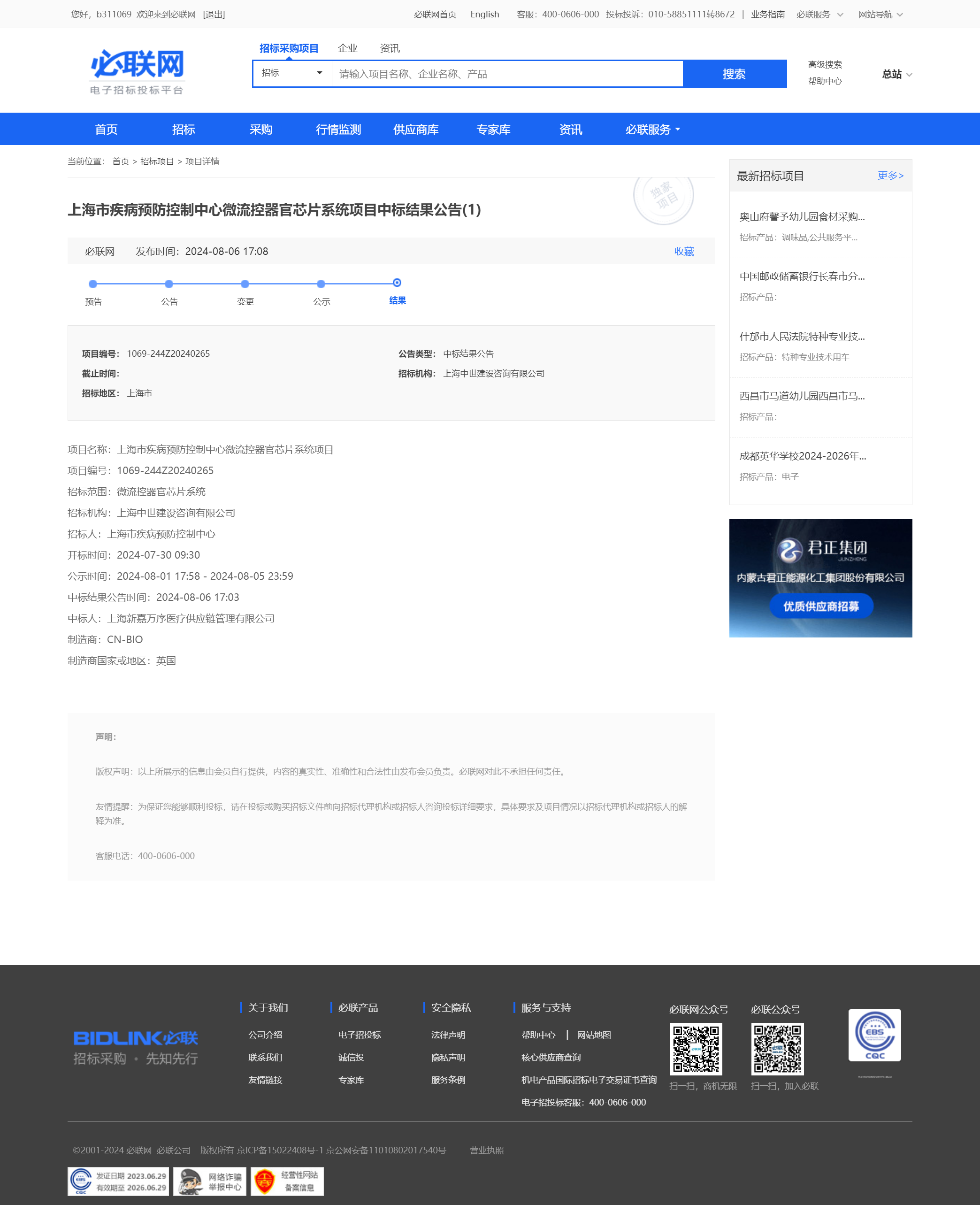
Task: Open the 经营性网站备案信息 badge
Action: click(287, 1181)
